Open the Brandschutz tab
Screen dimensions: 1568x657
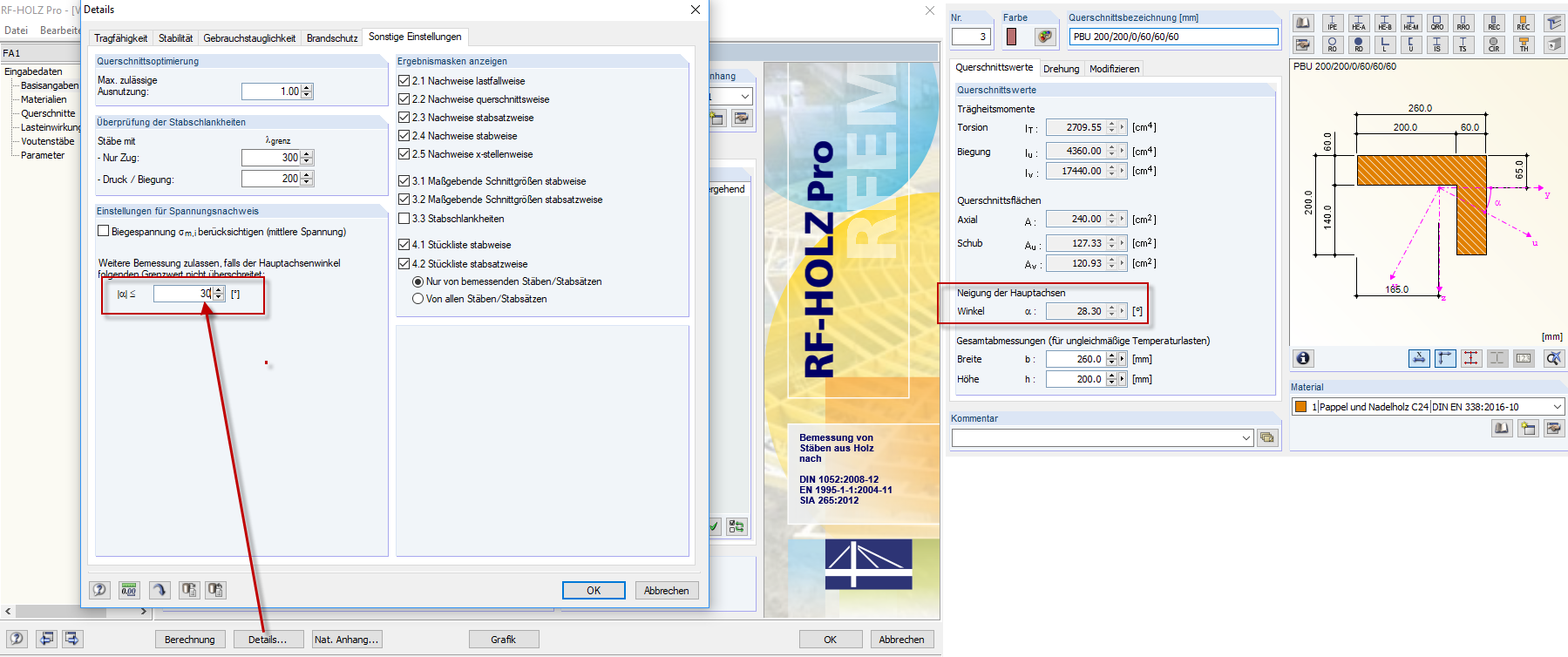tap(332, 38)
